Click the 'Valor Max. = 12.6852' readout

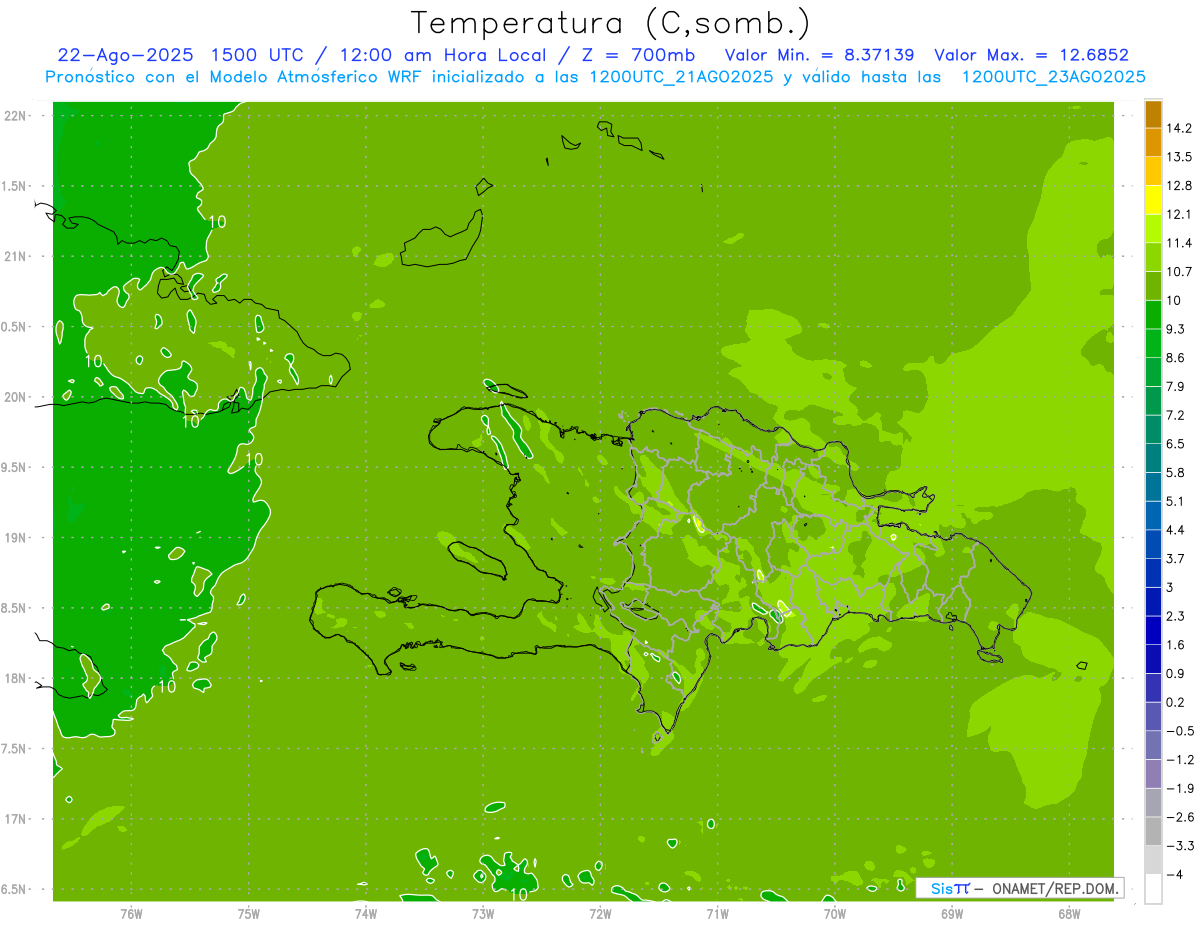(x=1031, y=56)
